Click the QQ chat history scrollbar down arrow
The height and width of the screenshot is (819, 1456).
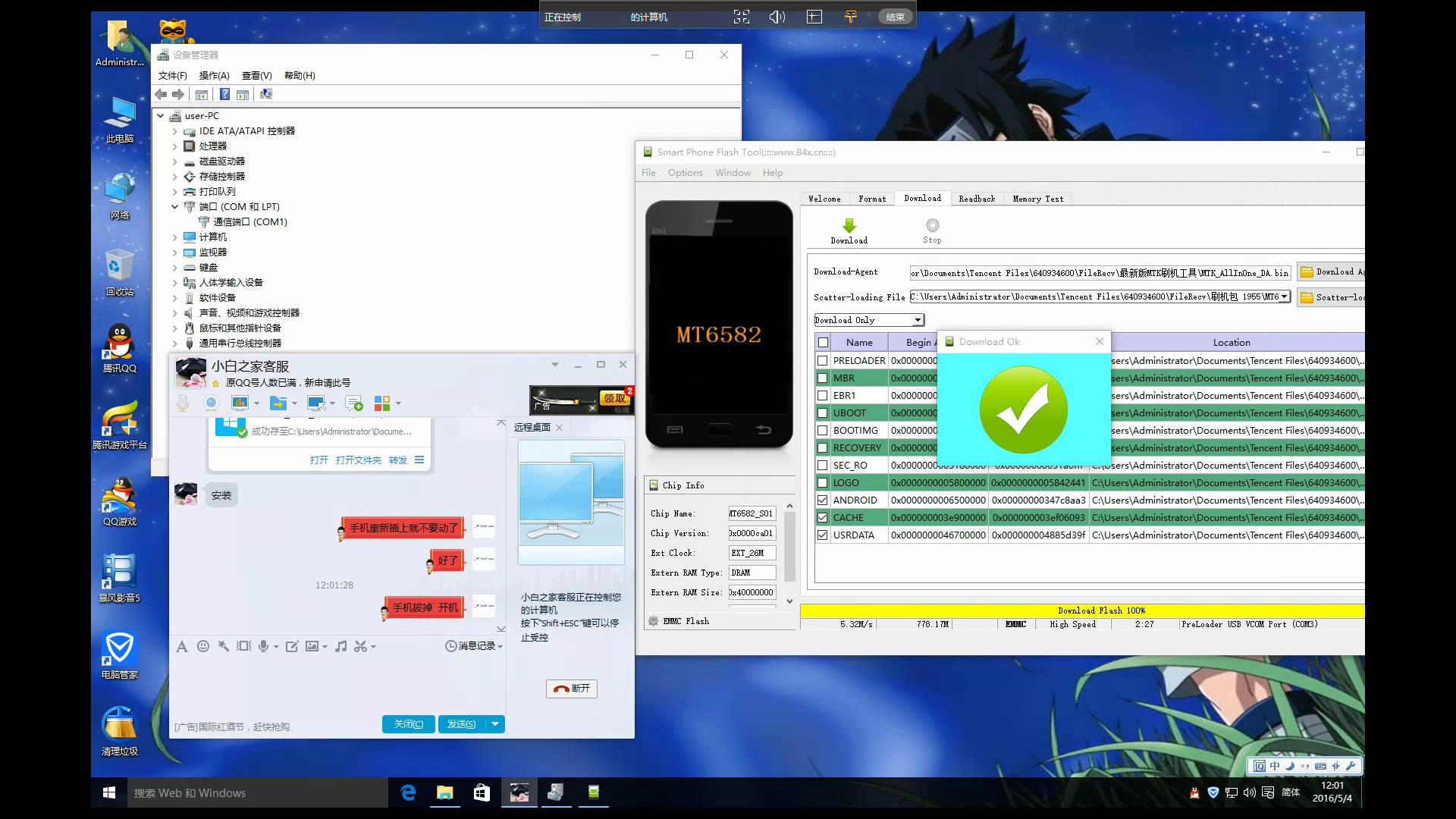[500, 628]
